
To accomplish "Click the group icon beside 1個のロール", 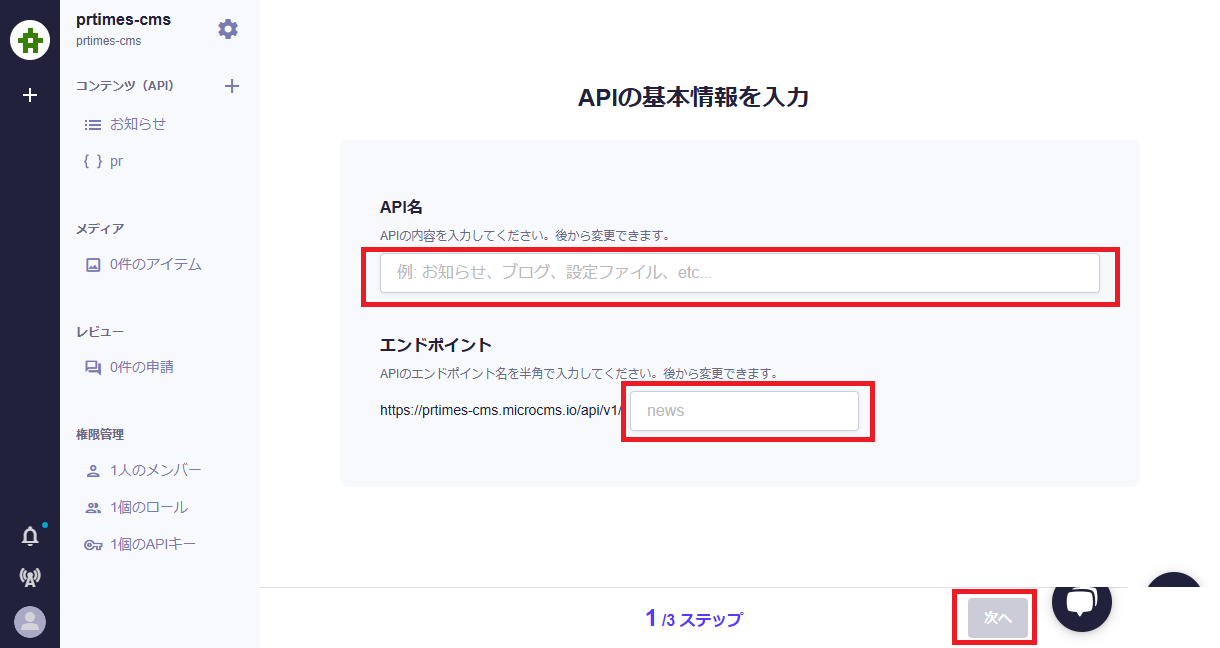I will (x=93, y=508).
